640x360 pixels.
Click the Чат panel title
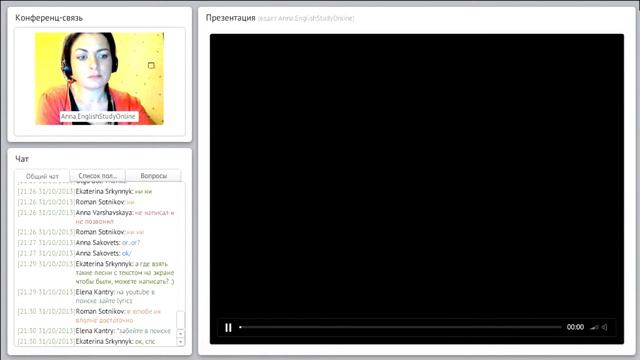tap(22, 158)
